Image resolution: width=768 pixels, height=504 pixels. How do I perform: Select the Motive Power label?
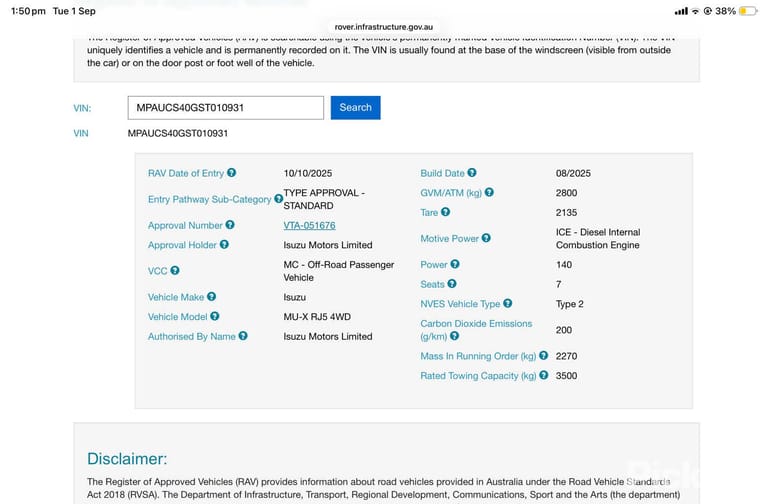coord(449,239)
